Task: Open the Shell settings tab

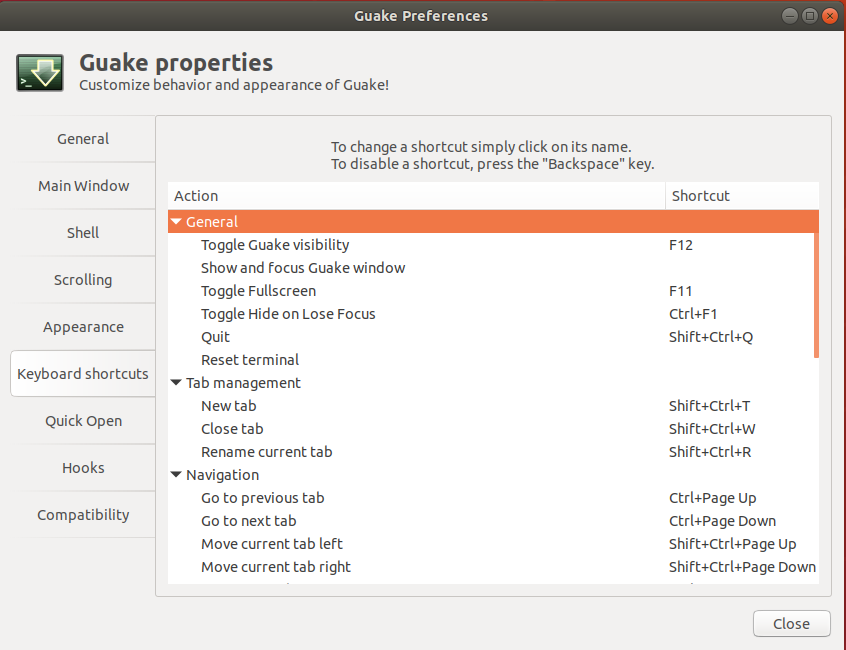Action: point(83,232)
